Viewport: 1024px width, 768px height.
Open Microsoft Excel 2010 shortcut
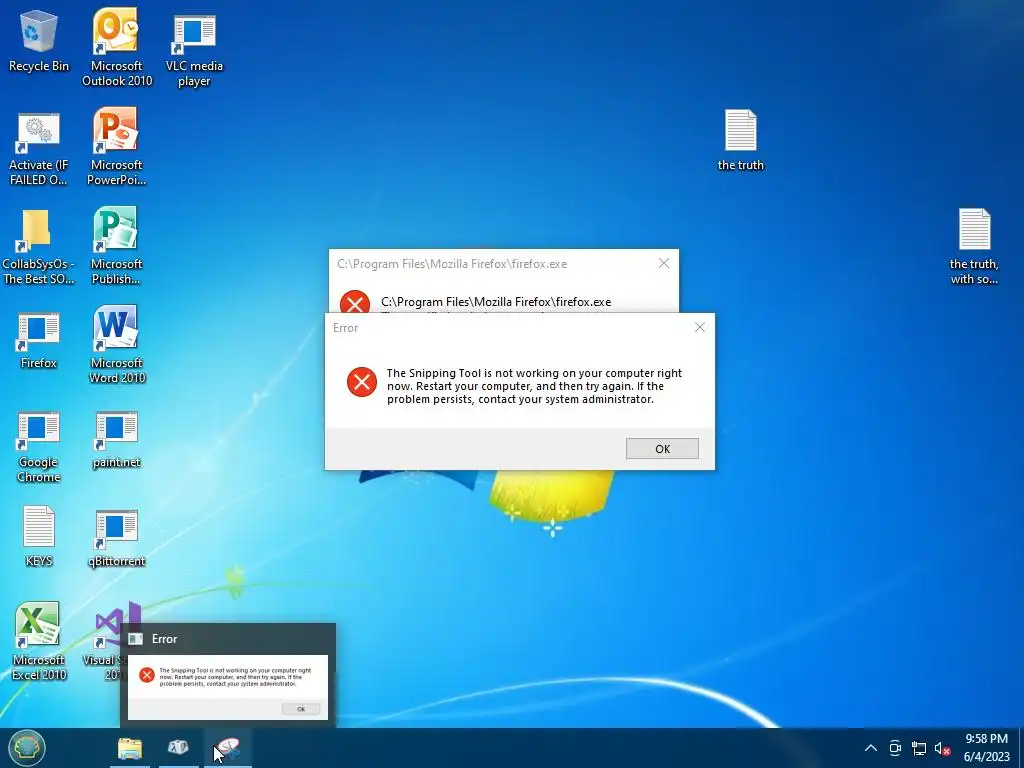pyautogui.click(x=39, y=641)
